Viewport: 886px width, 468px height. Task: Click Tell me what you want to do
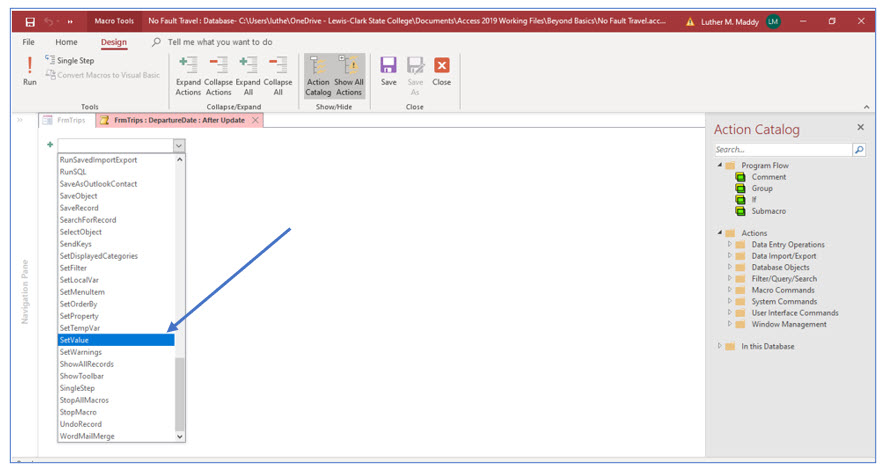click(219, 42)
